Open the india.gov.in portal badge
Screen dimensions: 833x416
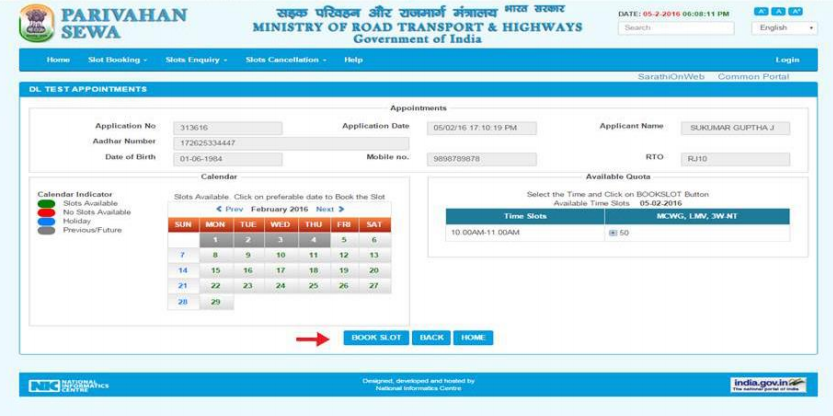point(768,385)
